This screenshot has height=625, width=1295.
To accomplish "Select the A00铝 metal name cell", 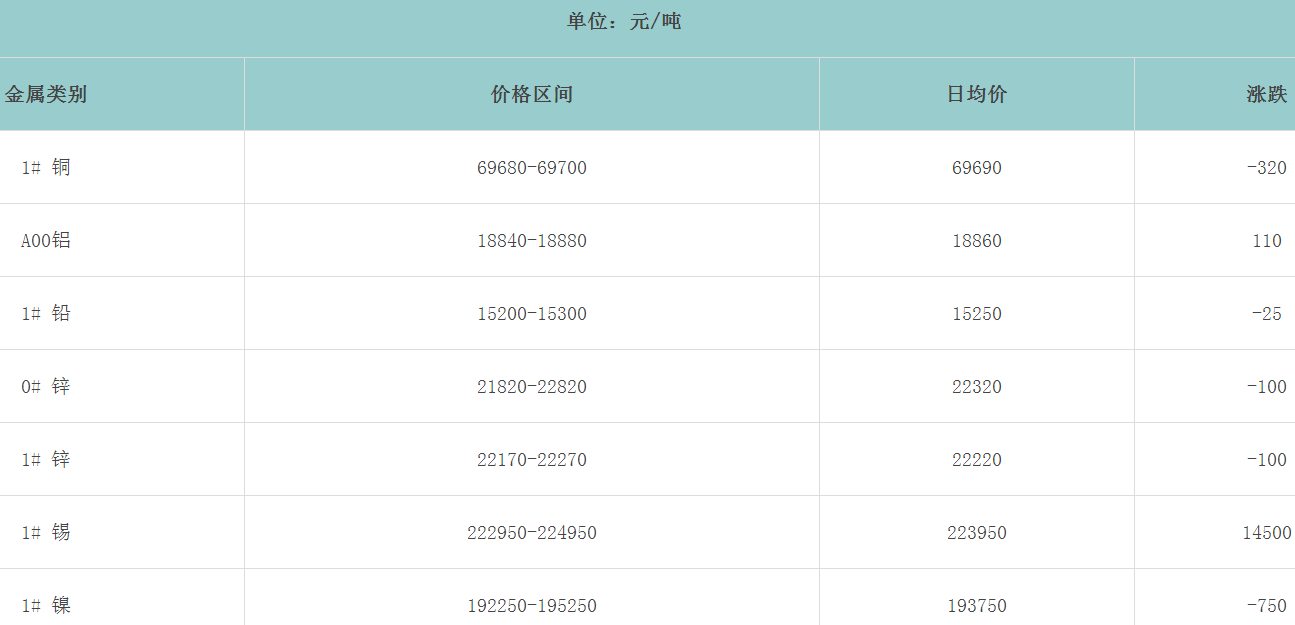I will click(46, 241).
